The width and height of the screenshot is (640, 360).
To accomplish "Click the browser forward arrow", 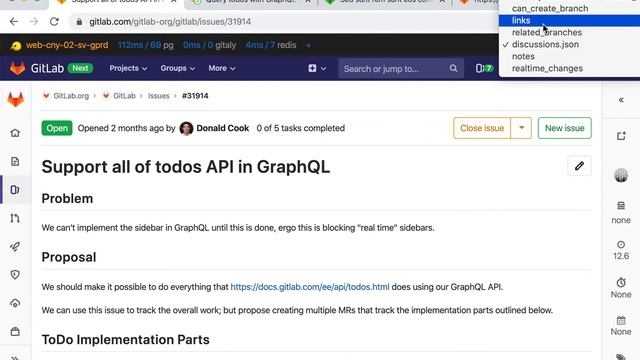I will point(34,22).
